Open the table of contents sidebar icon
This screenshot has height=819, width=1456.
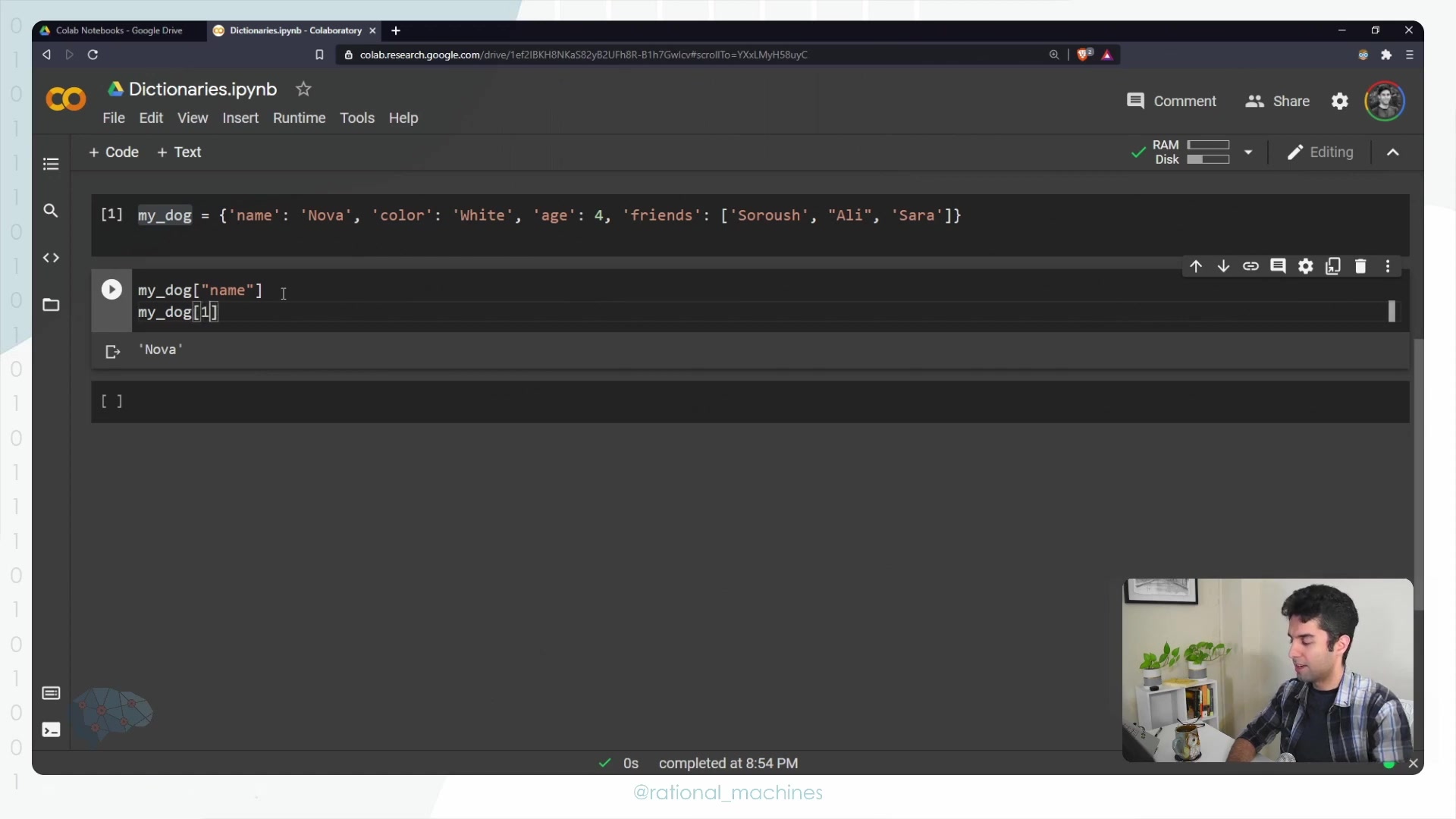[51, 164]
